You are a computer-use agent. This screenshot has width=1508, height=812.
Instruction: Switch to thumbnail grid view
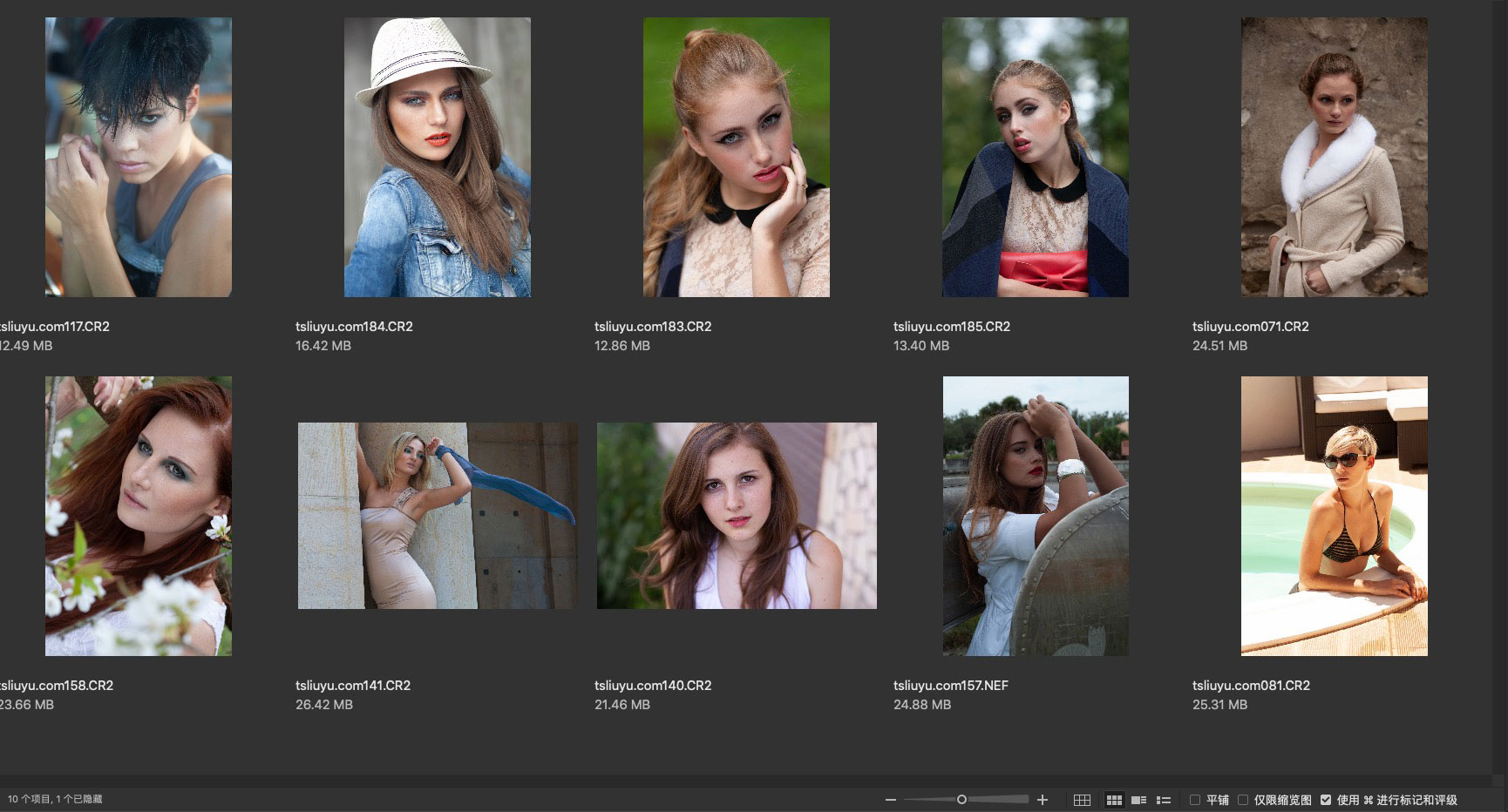(x=1114, y=800)
